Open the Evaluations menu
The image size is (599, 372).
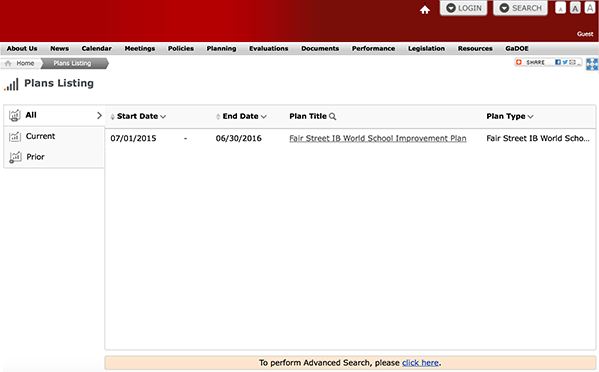[269, 49]
